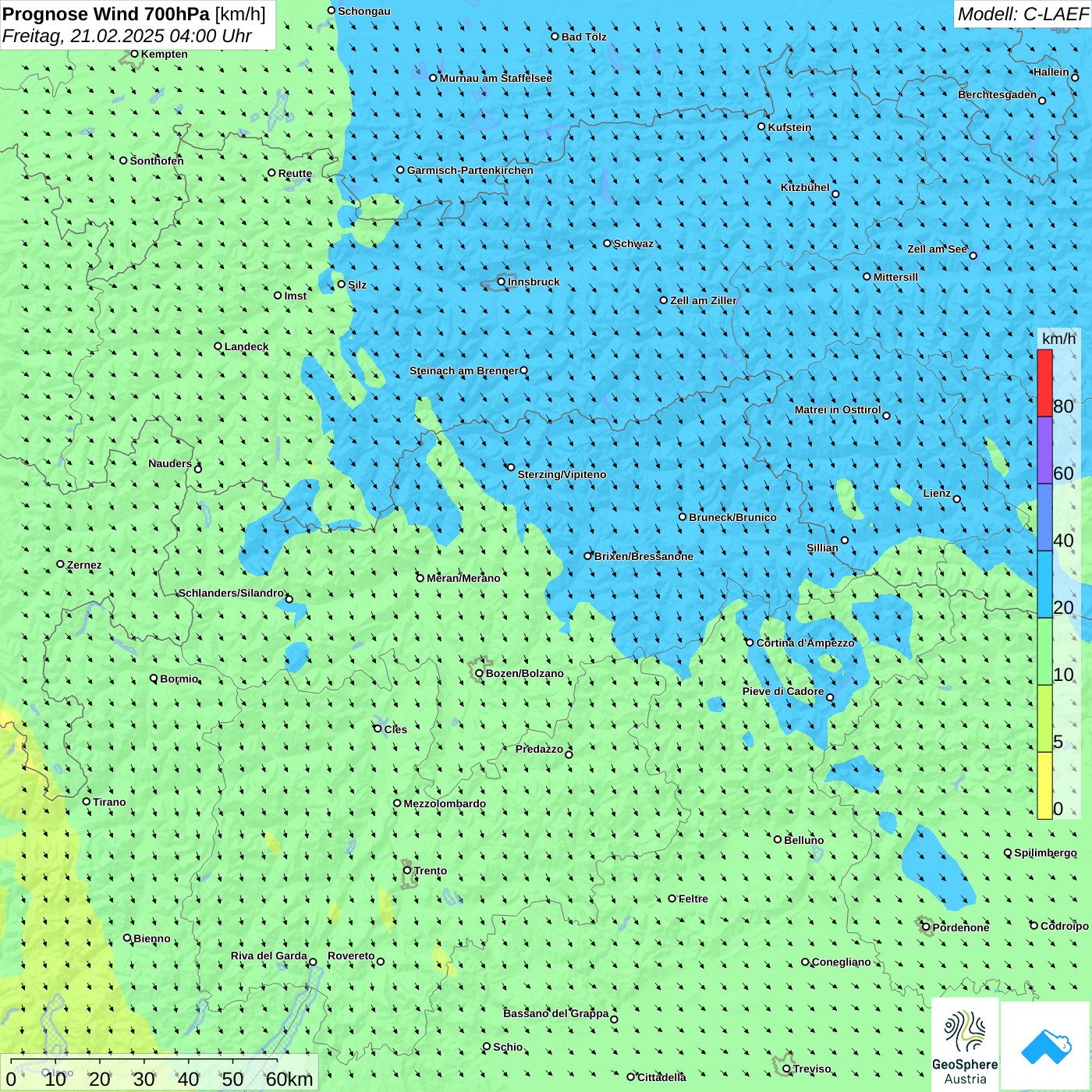Click the purple 60 km/h legend segment

1044,450
